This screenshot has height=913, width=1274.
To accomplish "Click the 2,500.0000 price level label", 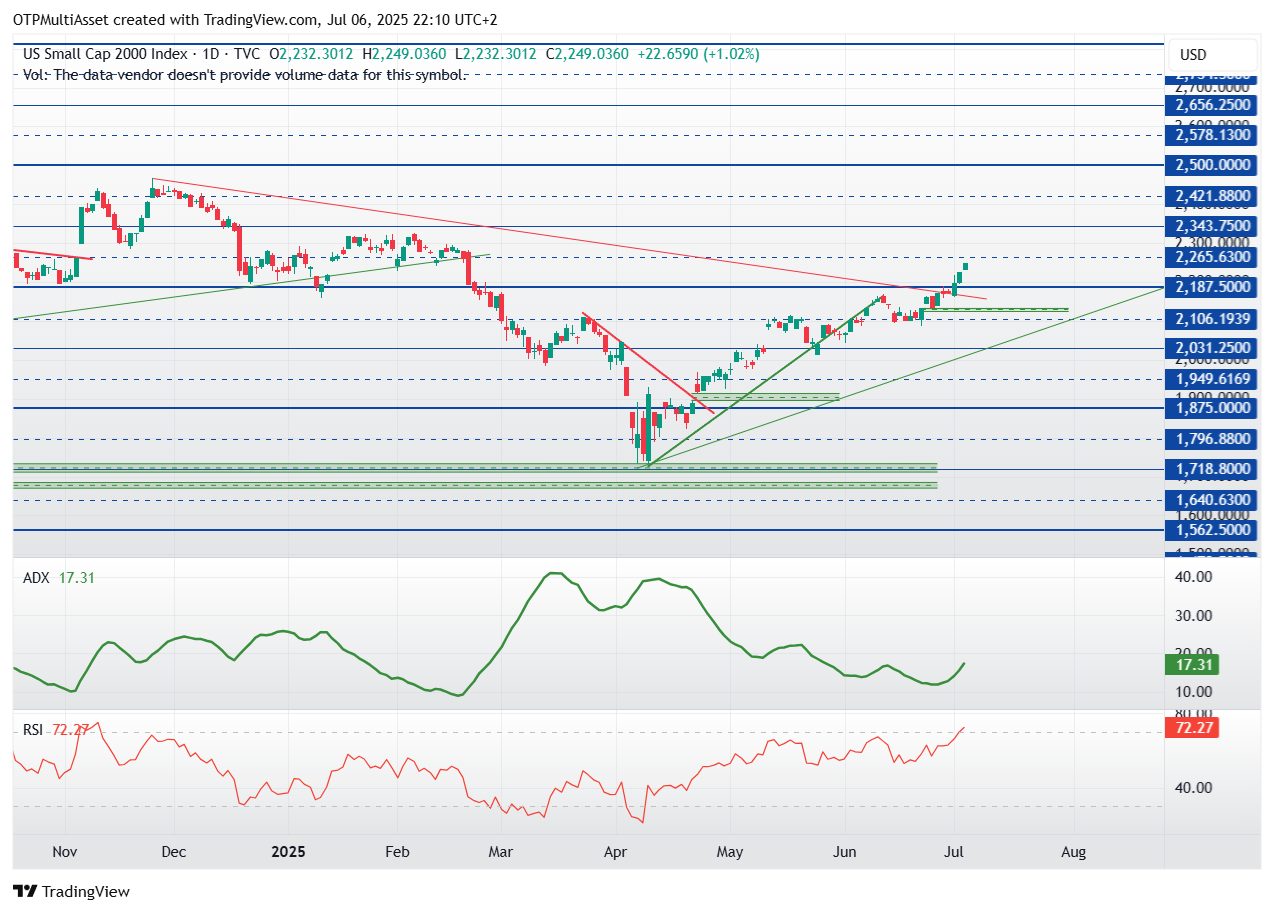I will [1213, 165].
